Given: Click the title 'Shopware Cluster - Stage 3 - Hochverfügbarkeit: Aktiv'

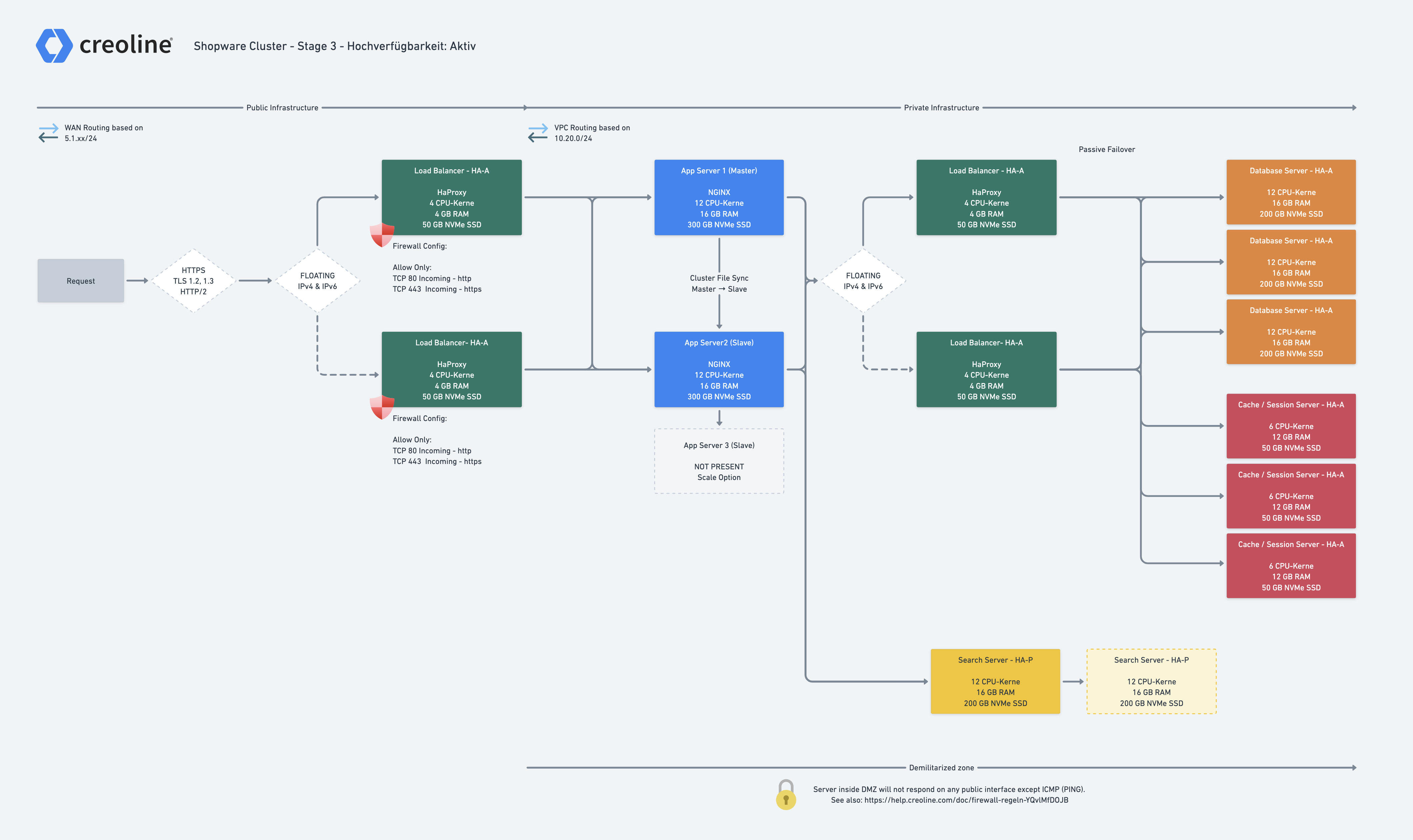Looking at the screenshot, I should 334,46.
